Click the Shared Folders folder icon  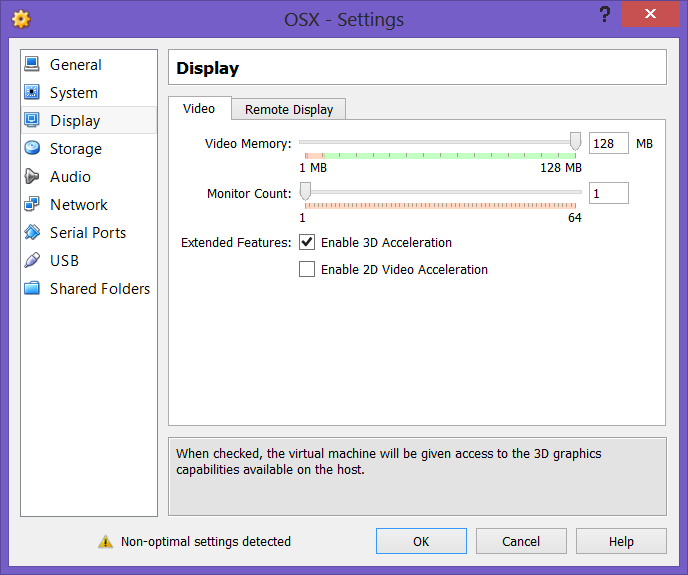click(32, 288)
